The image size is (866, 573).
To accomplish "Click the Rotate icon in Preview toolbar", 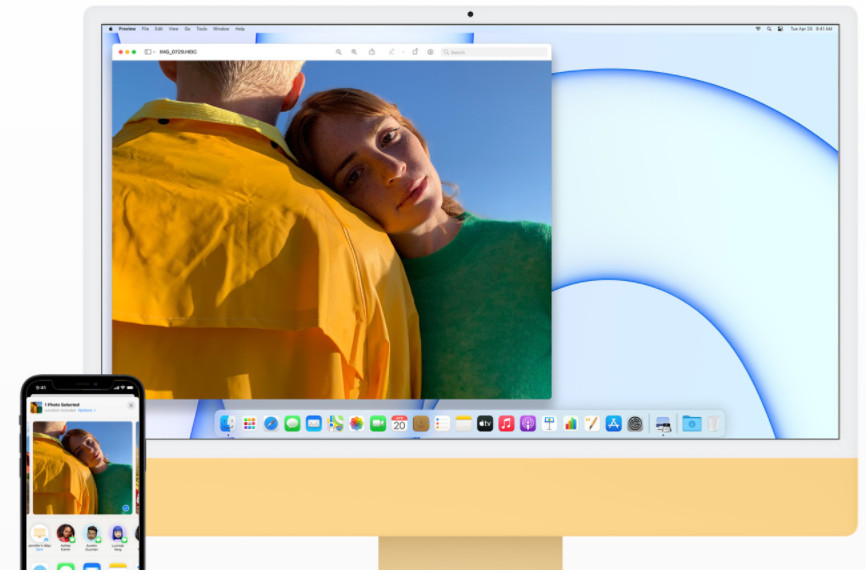I will coord(415,52).
